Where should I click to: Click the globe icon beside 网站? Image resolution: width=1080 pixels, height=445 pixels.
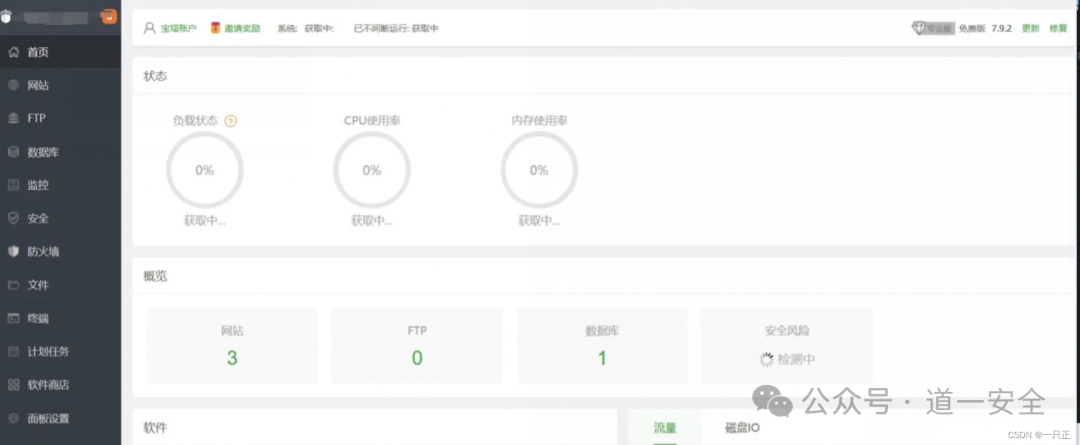point(14,85)
